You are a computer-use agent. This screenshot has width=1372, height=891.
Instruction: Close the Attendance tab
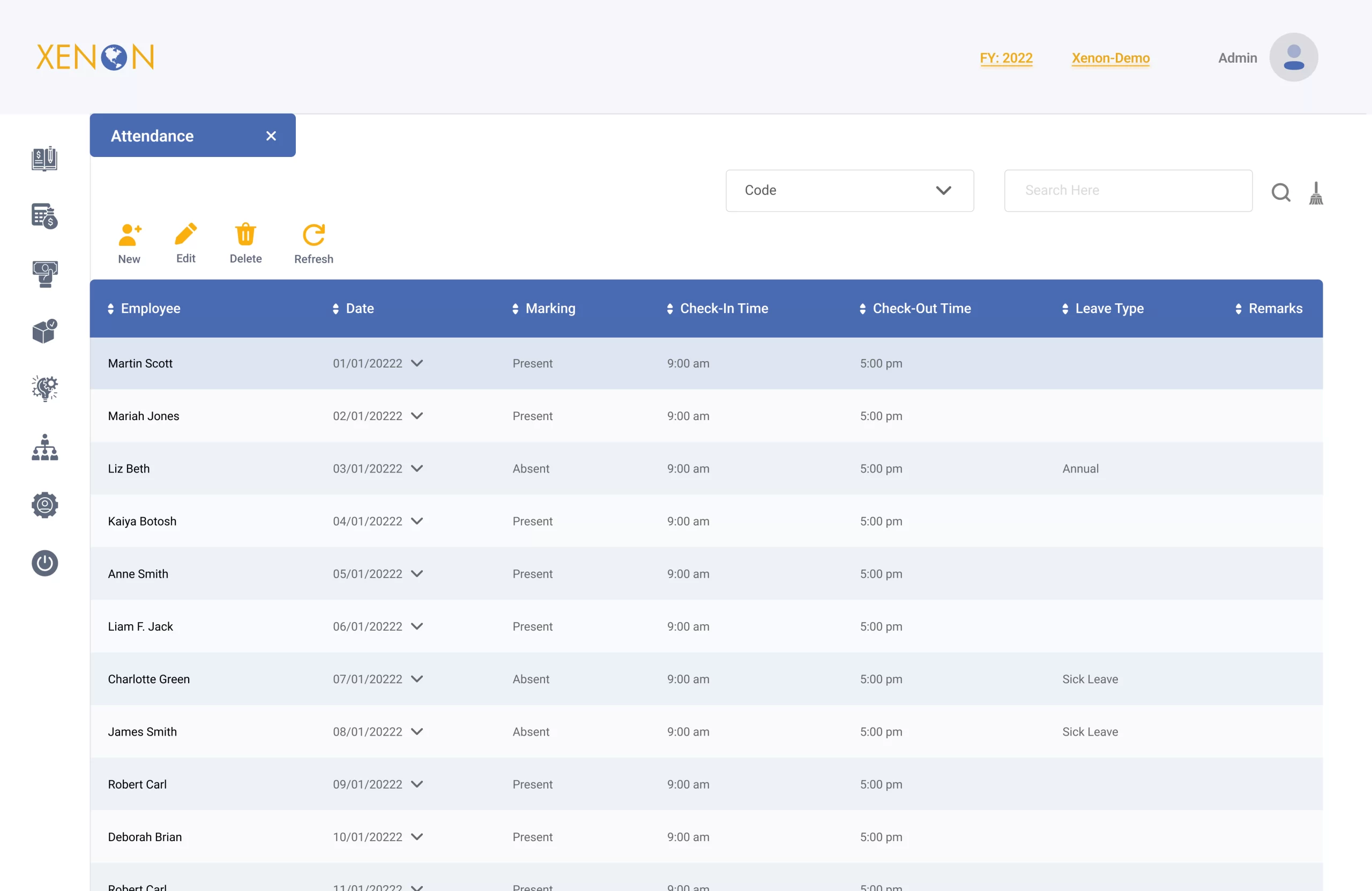[271, 136]
